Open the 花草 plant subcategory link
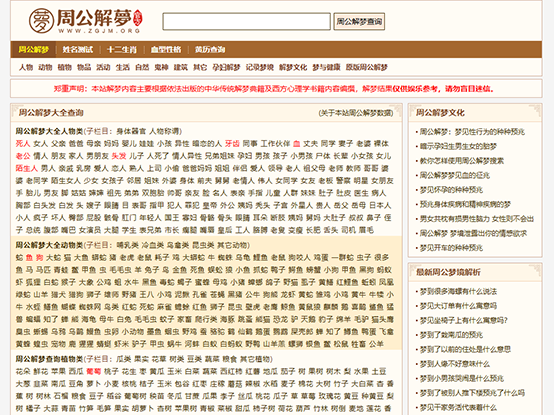 [159, 359]
